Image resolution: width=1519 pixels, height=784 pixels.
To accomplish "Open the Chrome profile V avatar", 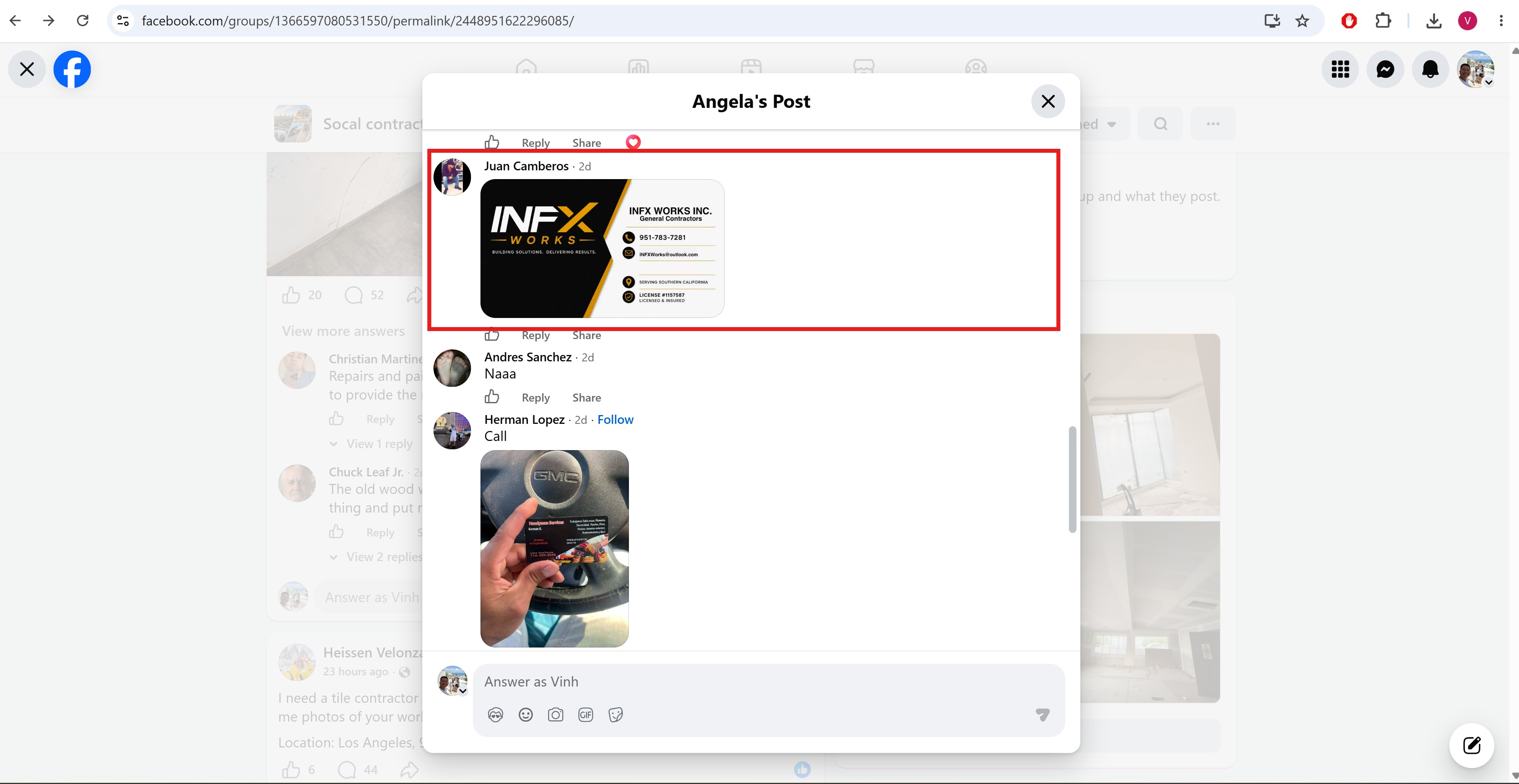I will click(1468, 21).
